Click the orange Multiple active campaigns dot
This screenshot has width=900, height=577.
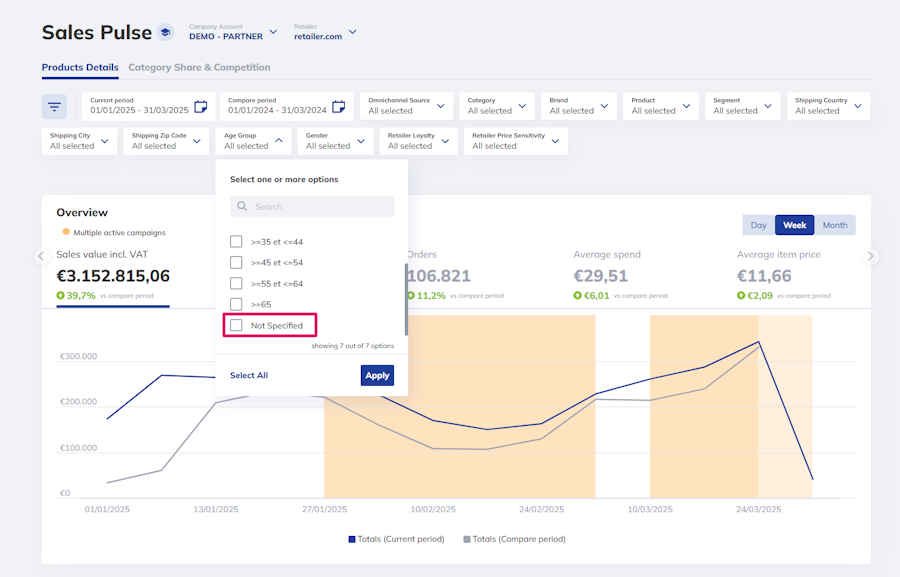(x=65, y=232)
